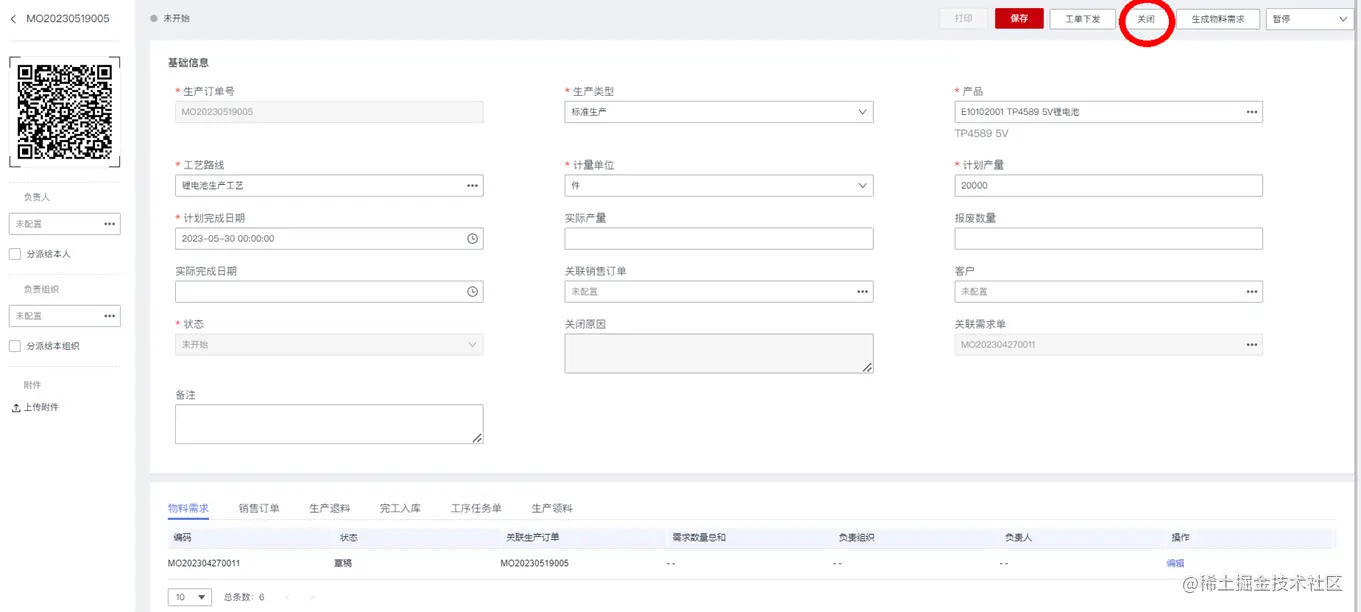
Task: Switch to the 物料需求 tab
Action: click(188, 508)
